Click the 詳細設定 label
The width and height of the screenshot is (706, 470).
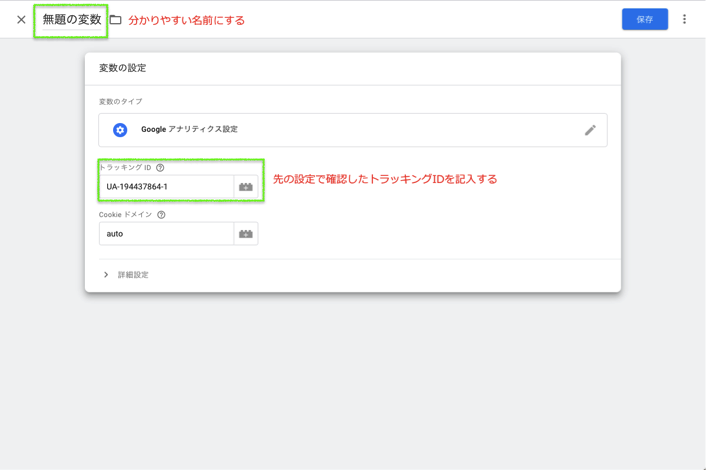(x=133, y=275)
